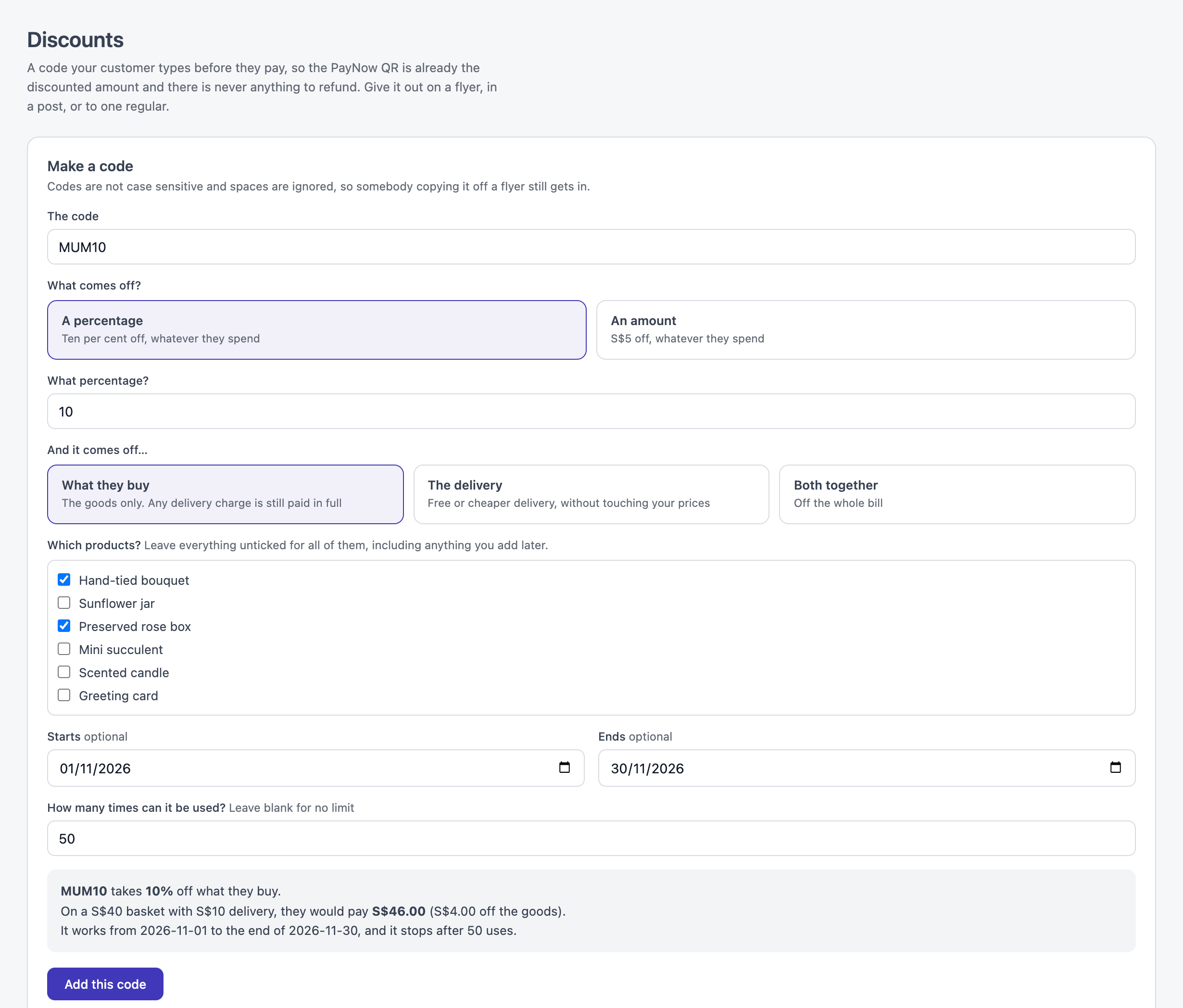Untick the Hand-tied bouquet checkbox

64,580
